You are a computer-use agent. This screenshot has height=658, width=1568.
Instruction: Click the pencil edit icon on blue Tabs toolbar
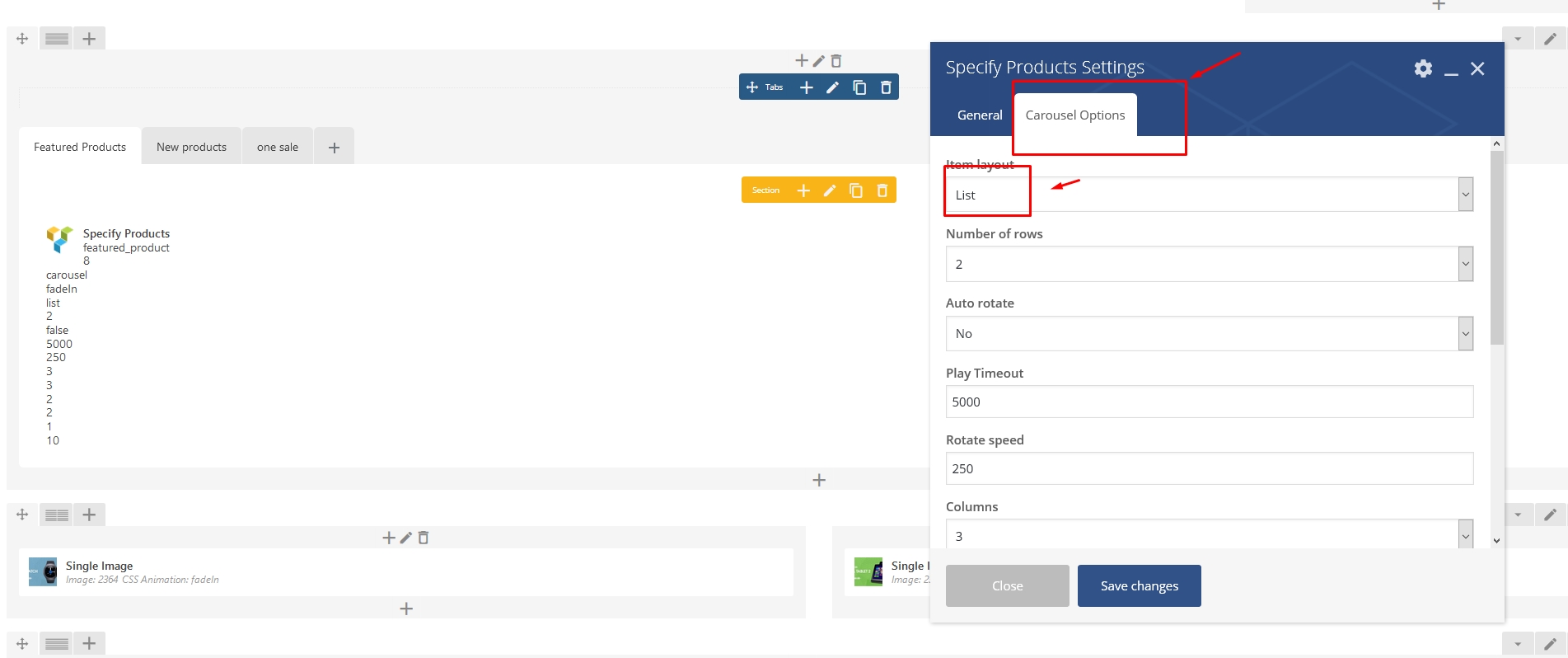832,87
